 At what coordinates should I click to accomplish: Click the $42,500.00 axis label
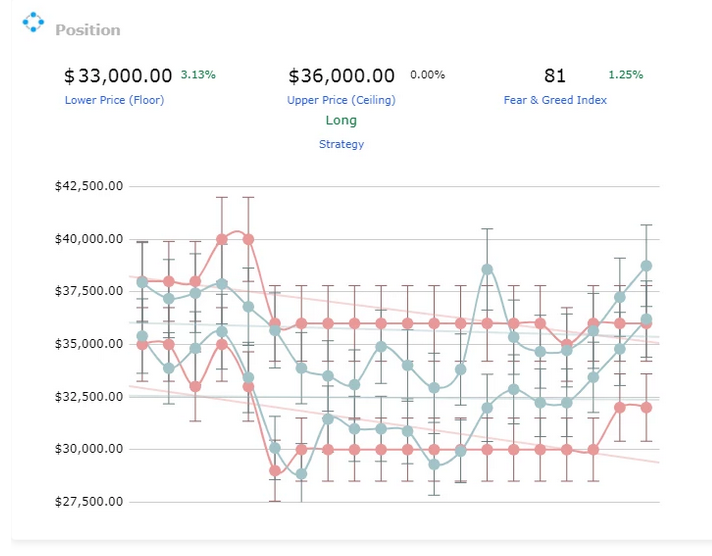pyautogui.click(x=89, y=186)
